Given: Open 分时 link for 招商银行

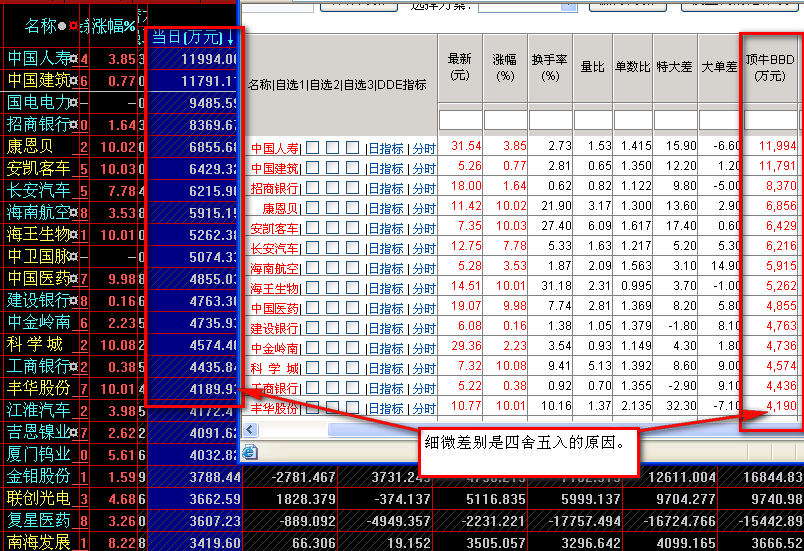Looking at the screenshot, I should tap(424, 189).
